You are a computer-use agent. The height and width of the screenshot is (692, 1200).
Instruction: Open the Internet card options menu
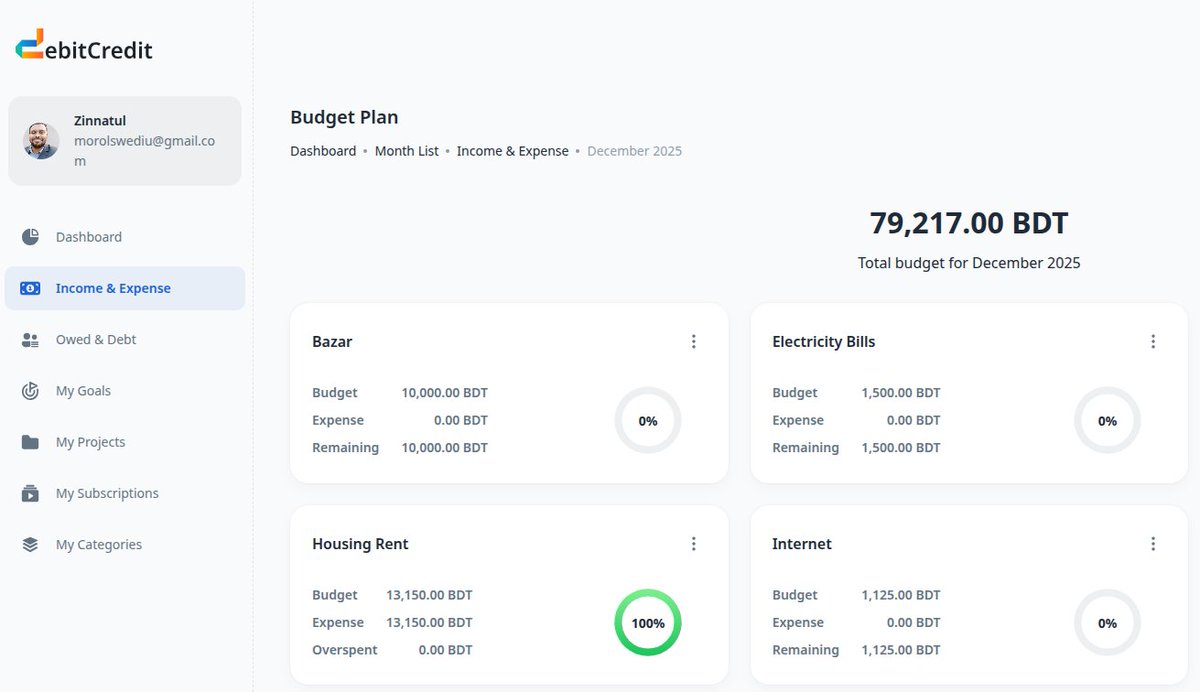pos(1153,543)
